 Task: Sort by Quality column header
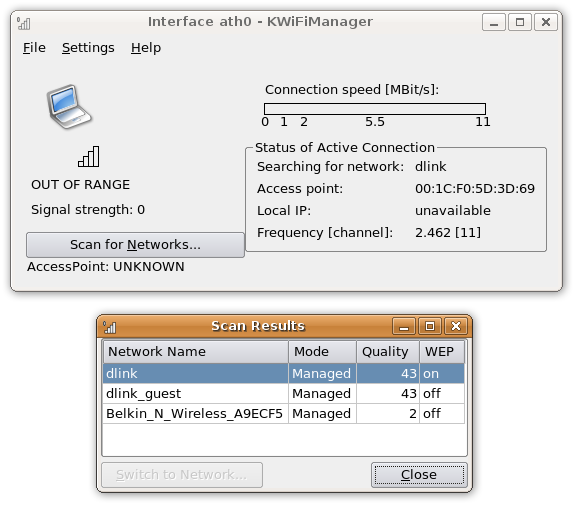pos(388,352)
